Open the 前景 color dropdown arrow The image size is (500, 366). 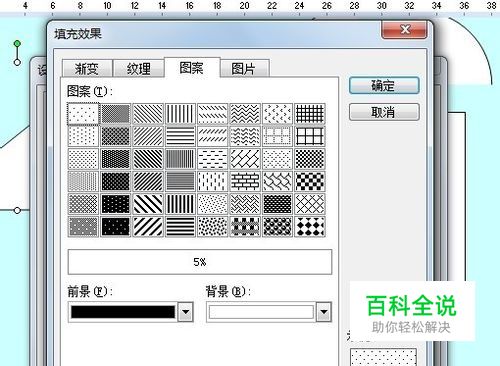(185, 312)
